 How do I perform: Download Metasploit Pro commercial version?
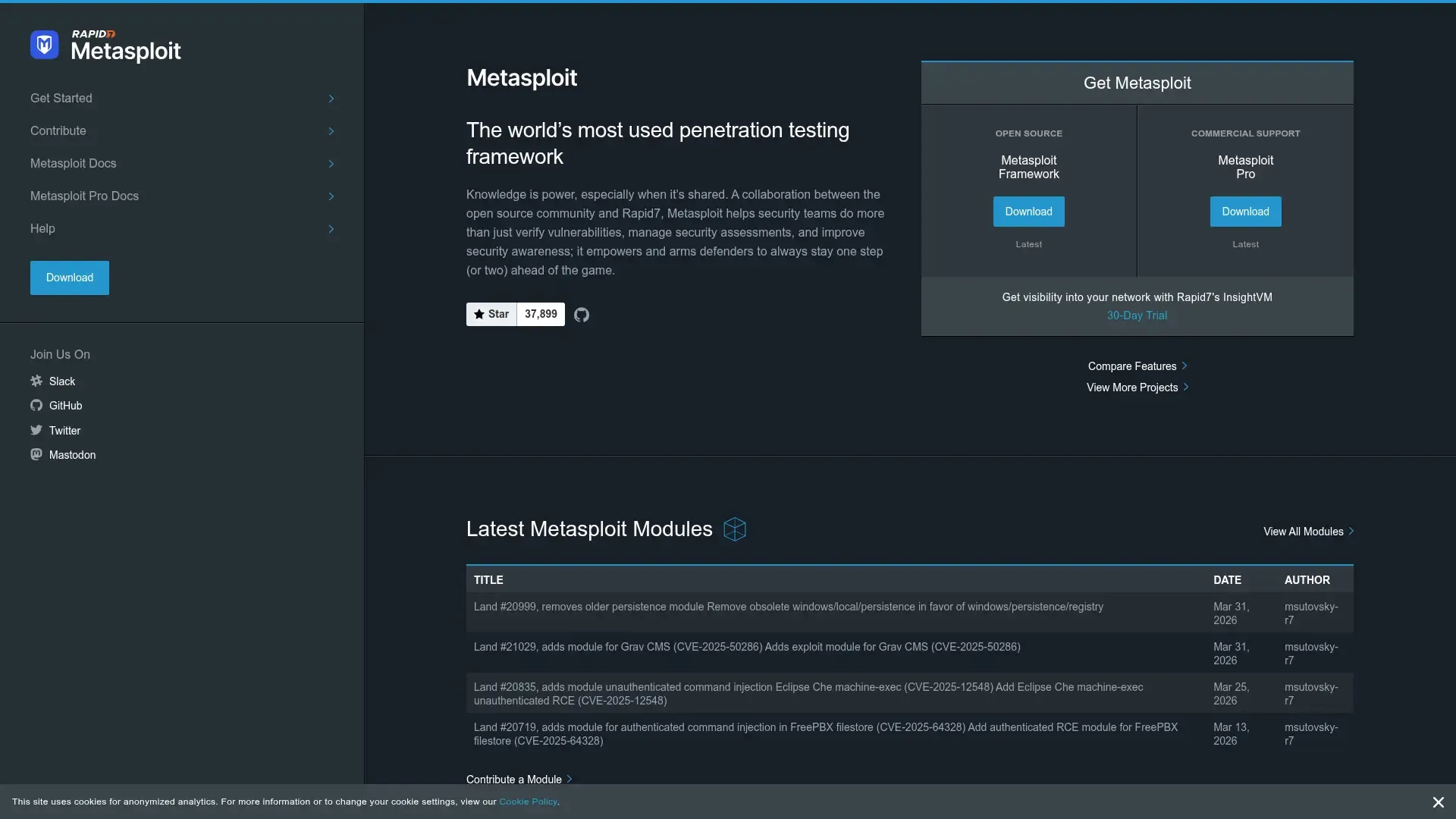point(1245,212)
